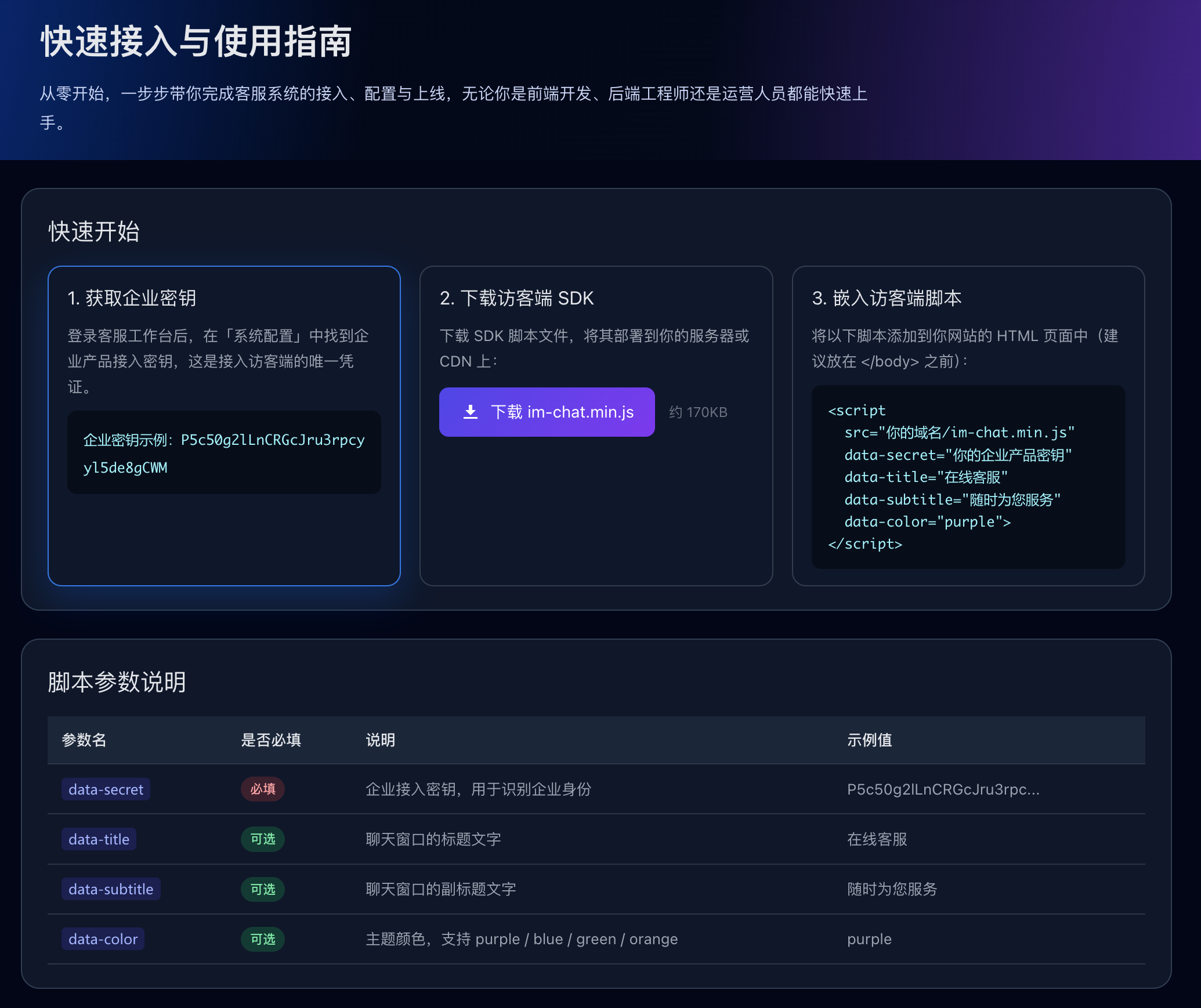Viewport: 1201px width, 1008px height.
Task: Click the 必填 badge for data-secret
Action: [262, 789]
